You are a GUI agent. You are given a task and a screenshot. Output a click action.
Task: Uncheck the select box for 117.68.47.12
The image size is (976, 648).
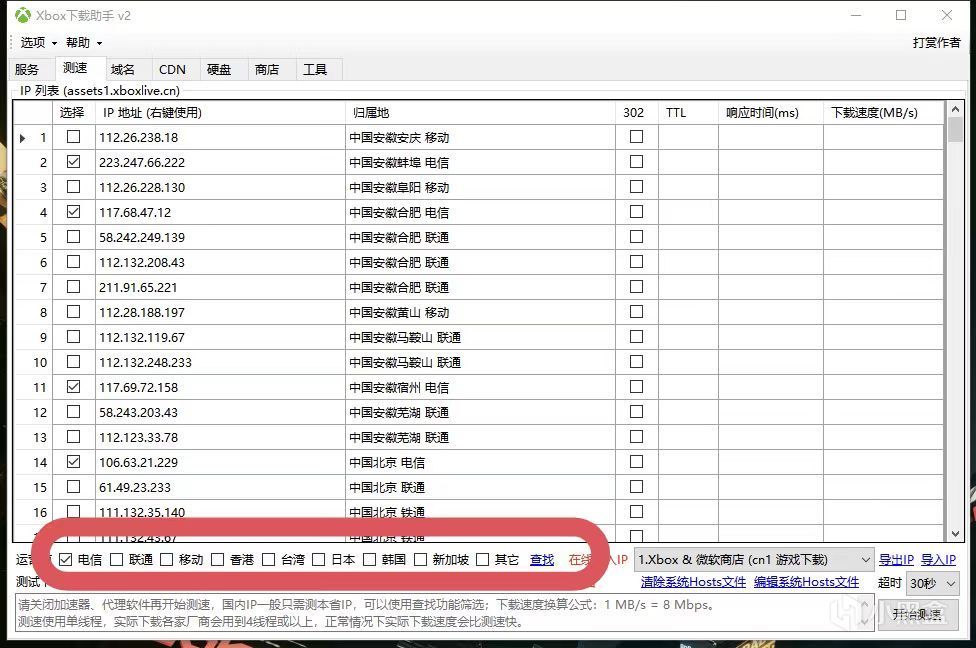(x=73, y=212)
